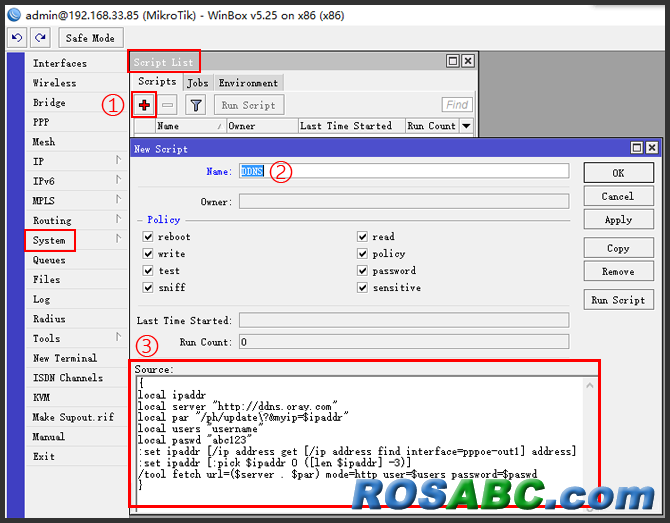Toggle the sniff policy checkbox
Screen dimensions: 670x523
pos(148,288)
